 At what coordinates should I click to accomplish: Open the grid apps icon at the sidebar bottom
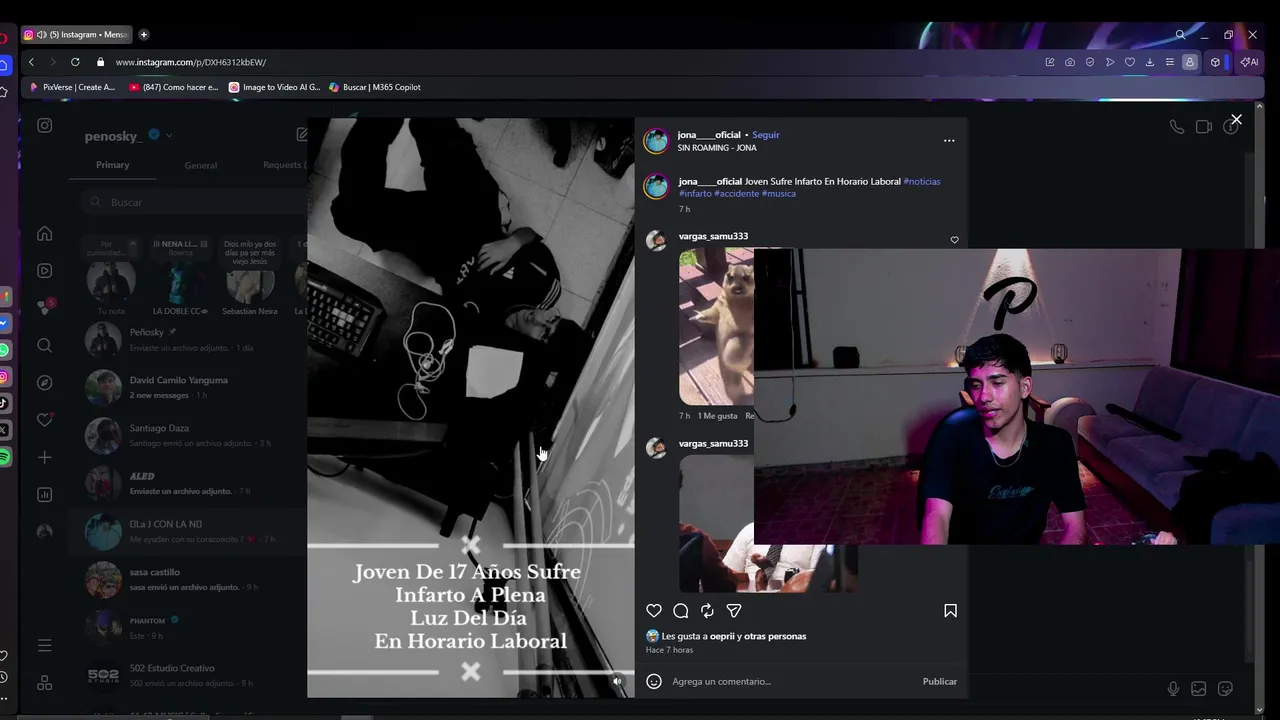click(x=45, y=683)
